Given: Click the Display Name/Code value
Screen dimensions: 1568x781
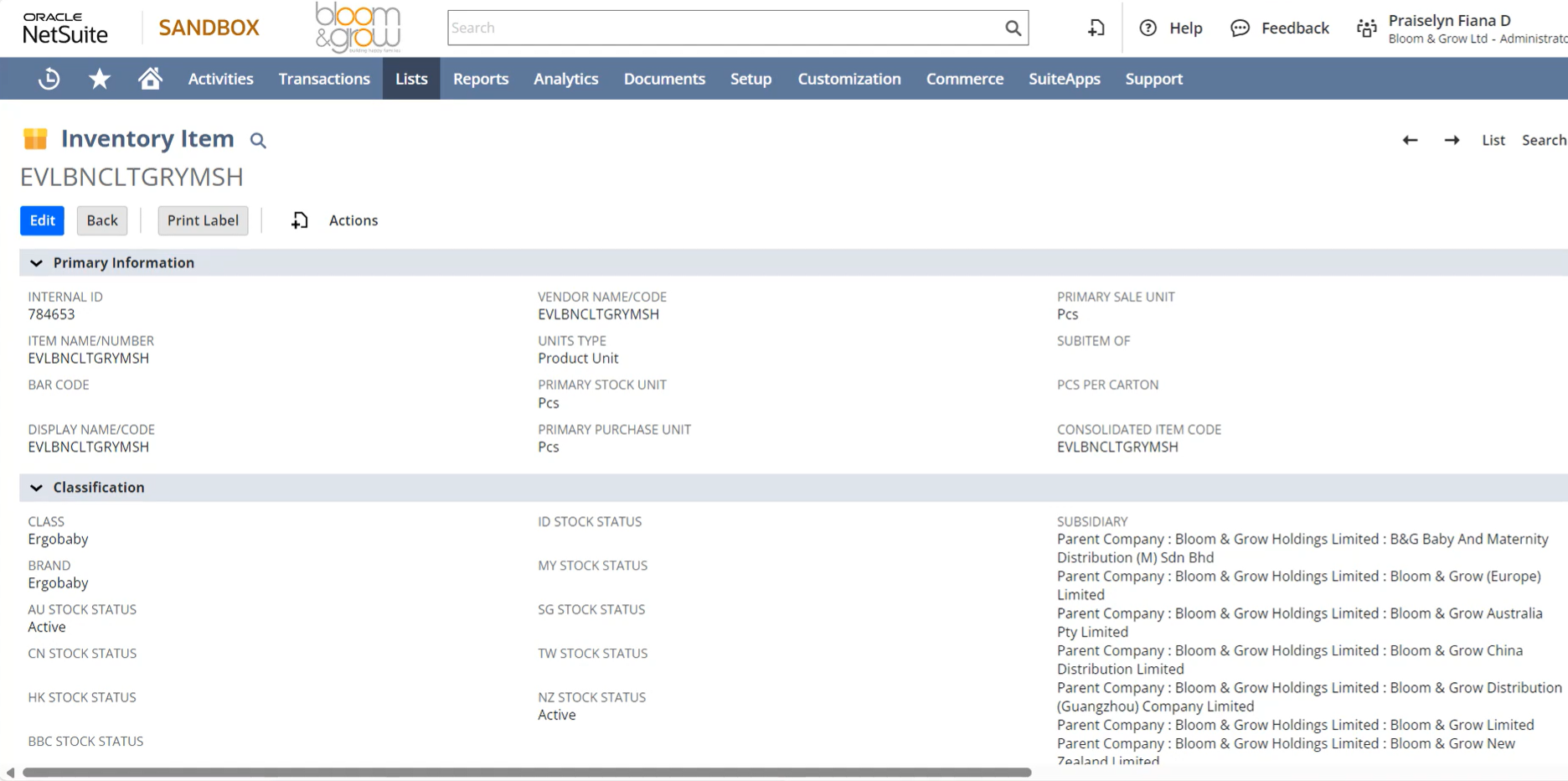Looking at the screenshot, I should click(x=88, y=447).
